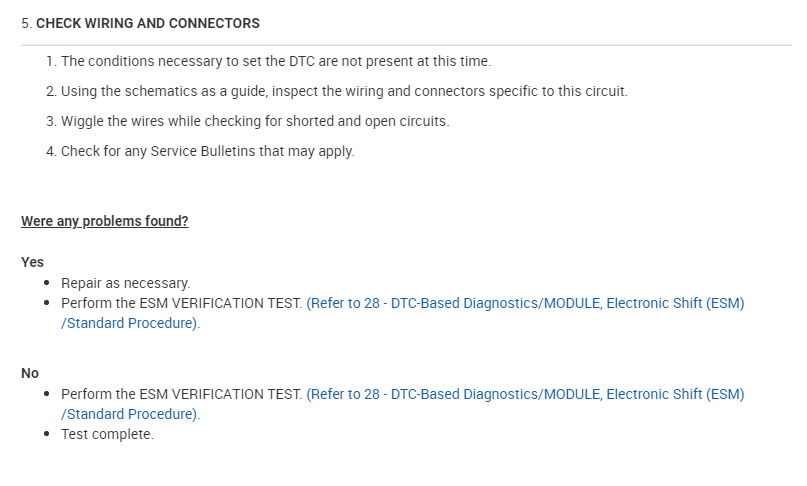
Task: Open the ESM reference link under Yes
Action: pos(525,303)
